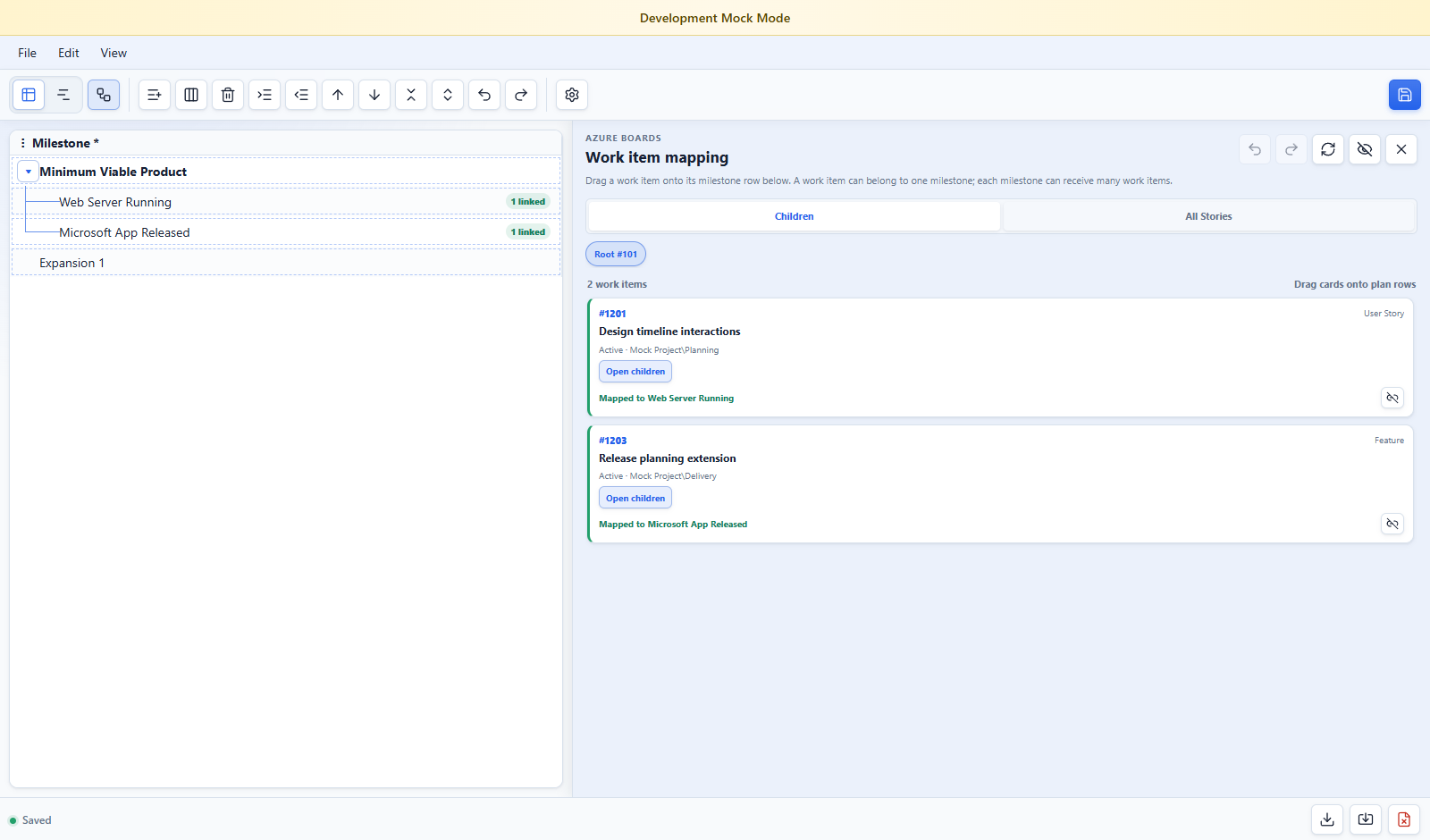Viewport: 1430px width, 840px height.
Task: Open Milestone column options dots
Action: [22, 143]
